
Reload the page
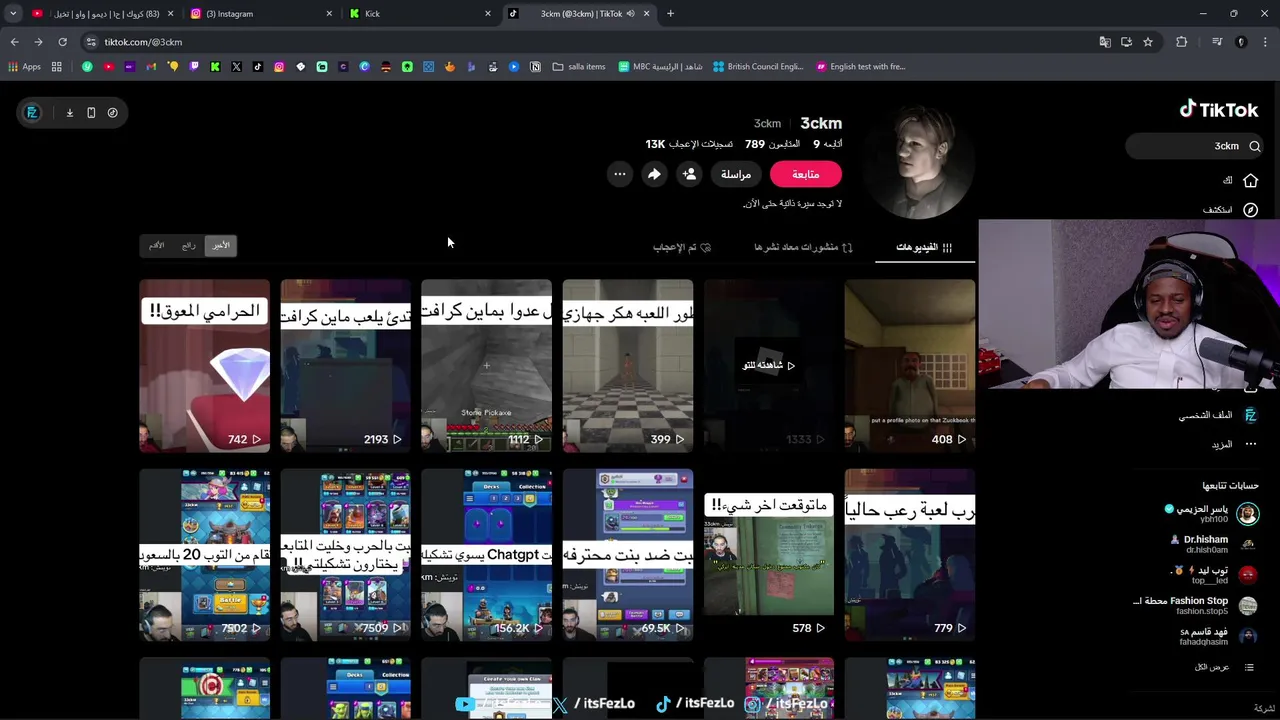click(62, 42)
